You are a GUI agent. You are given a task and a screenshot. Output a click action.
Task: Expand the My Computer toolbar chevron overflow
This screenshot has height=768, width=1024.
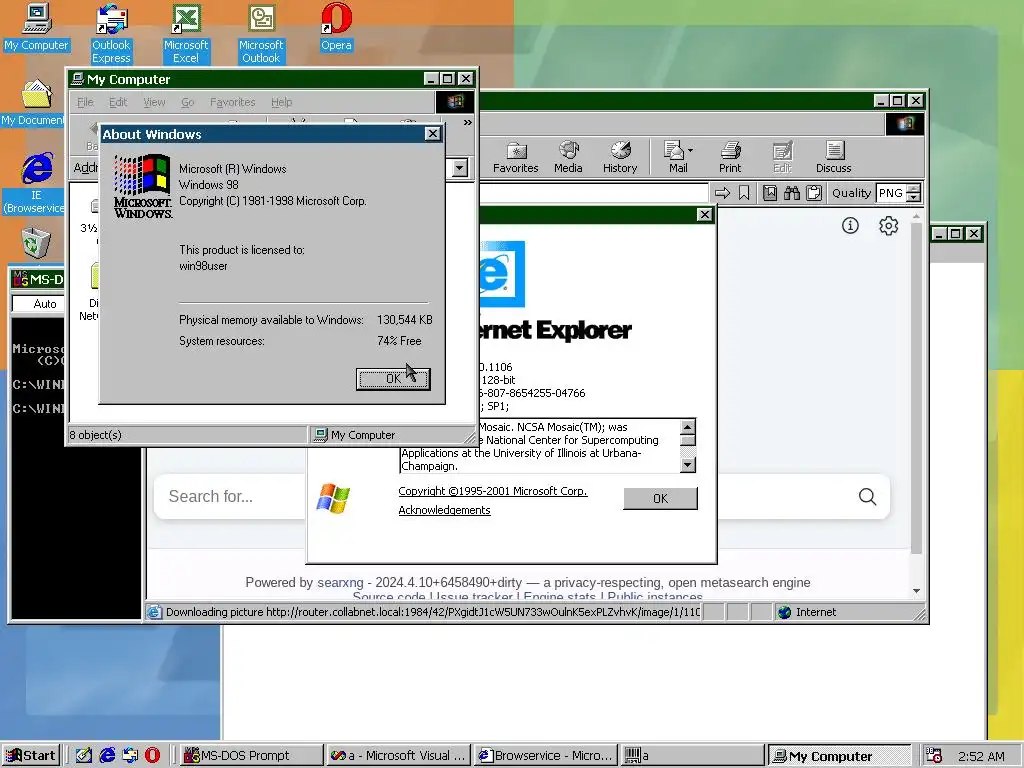[468, 122]
